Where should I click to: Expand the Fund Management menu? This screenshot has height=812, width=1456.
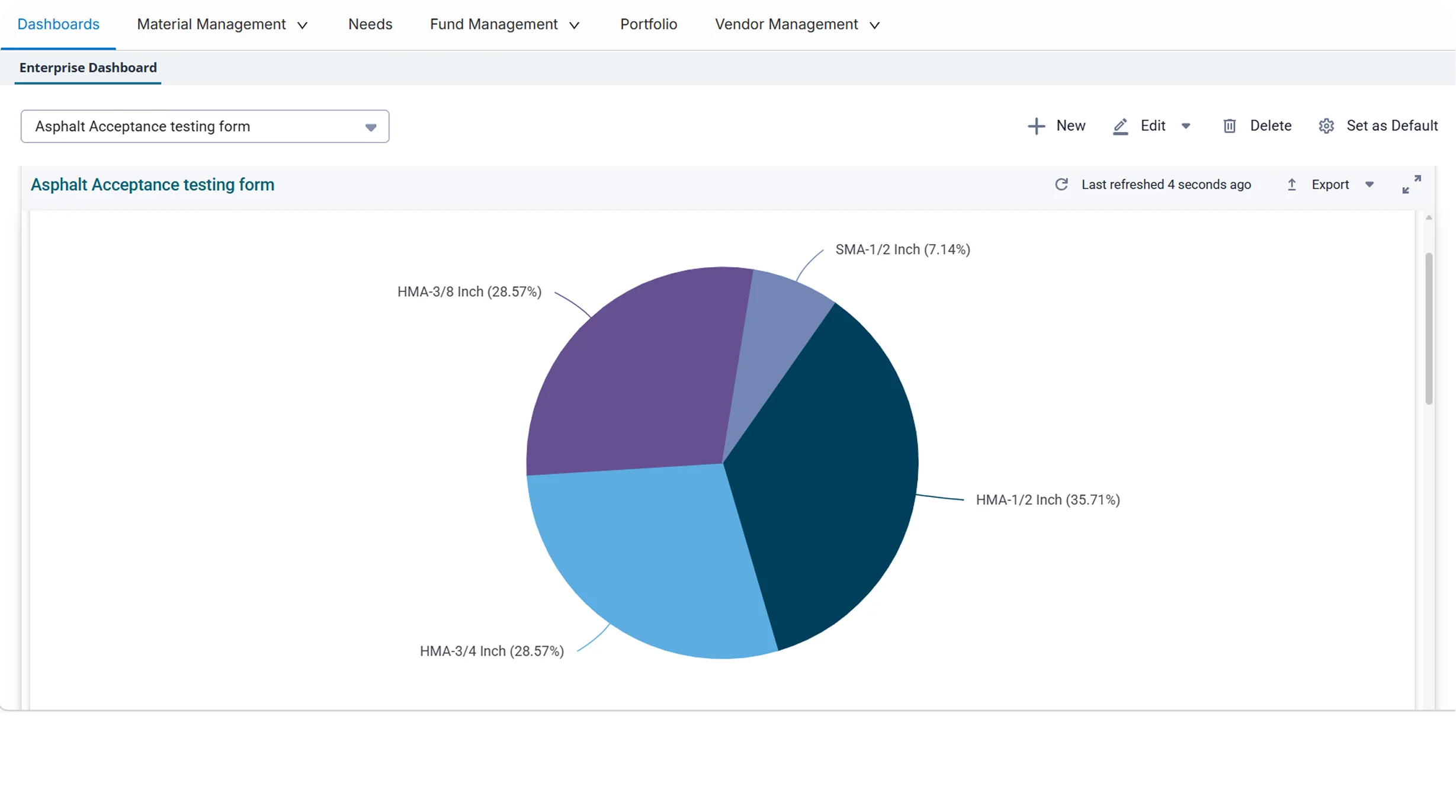click(504, 24)
